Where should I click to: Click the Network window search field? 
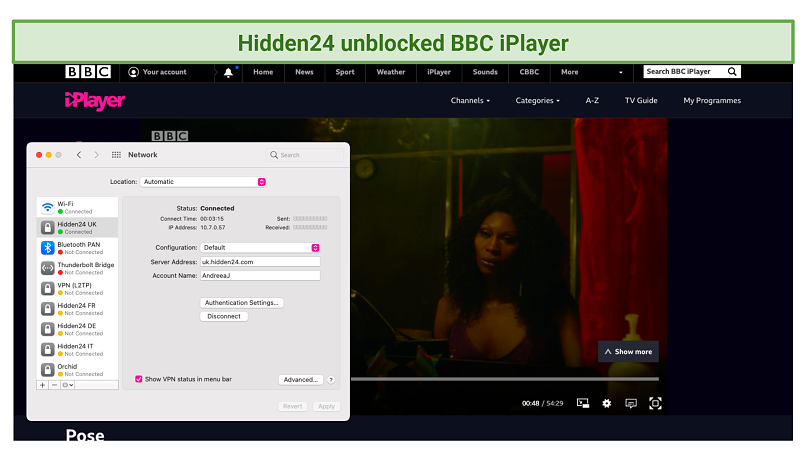pyautogui.click(x=305, y=155)
